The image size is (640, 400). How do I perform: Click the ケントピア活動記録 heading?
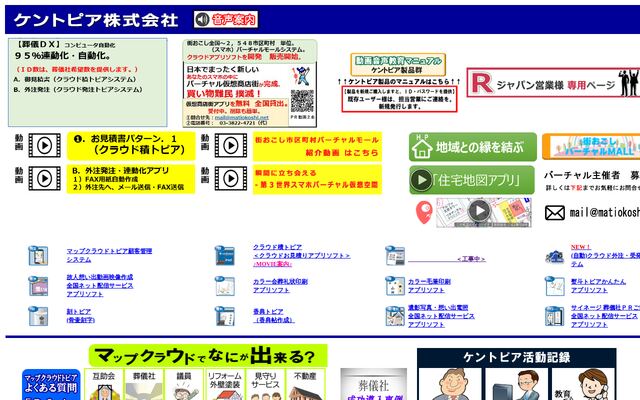point(516,358)
